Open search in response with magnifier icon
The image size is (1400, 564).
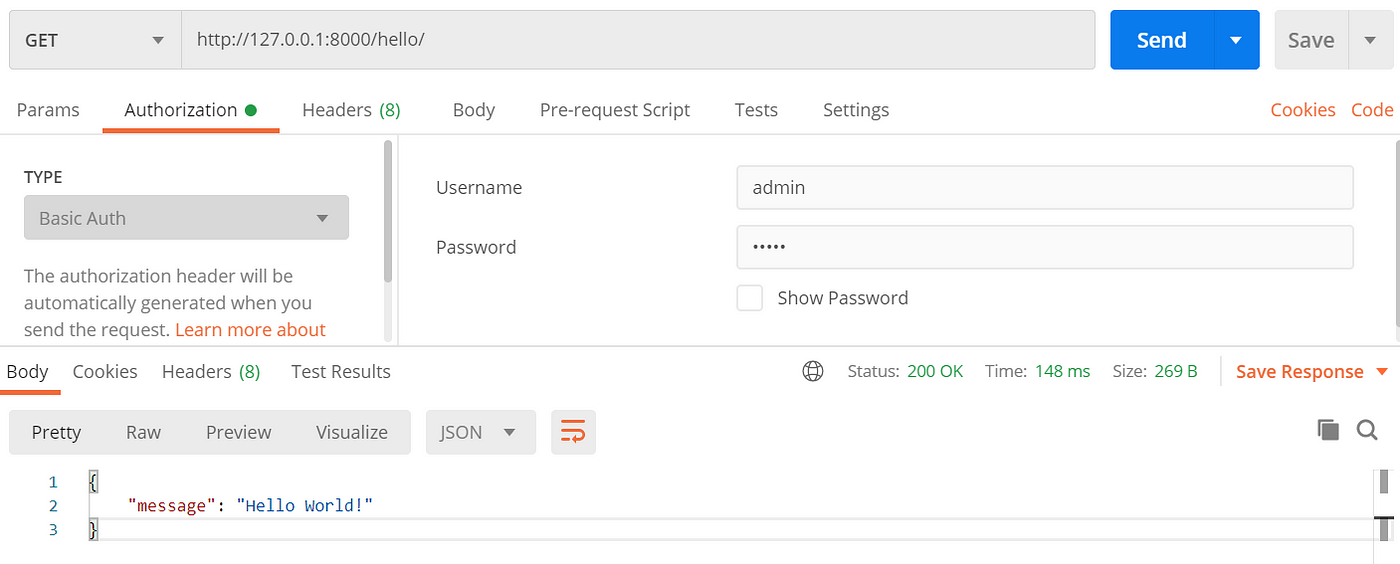pos(1367,430)
